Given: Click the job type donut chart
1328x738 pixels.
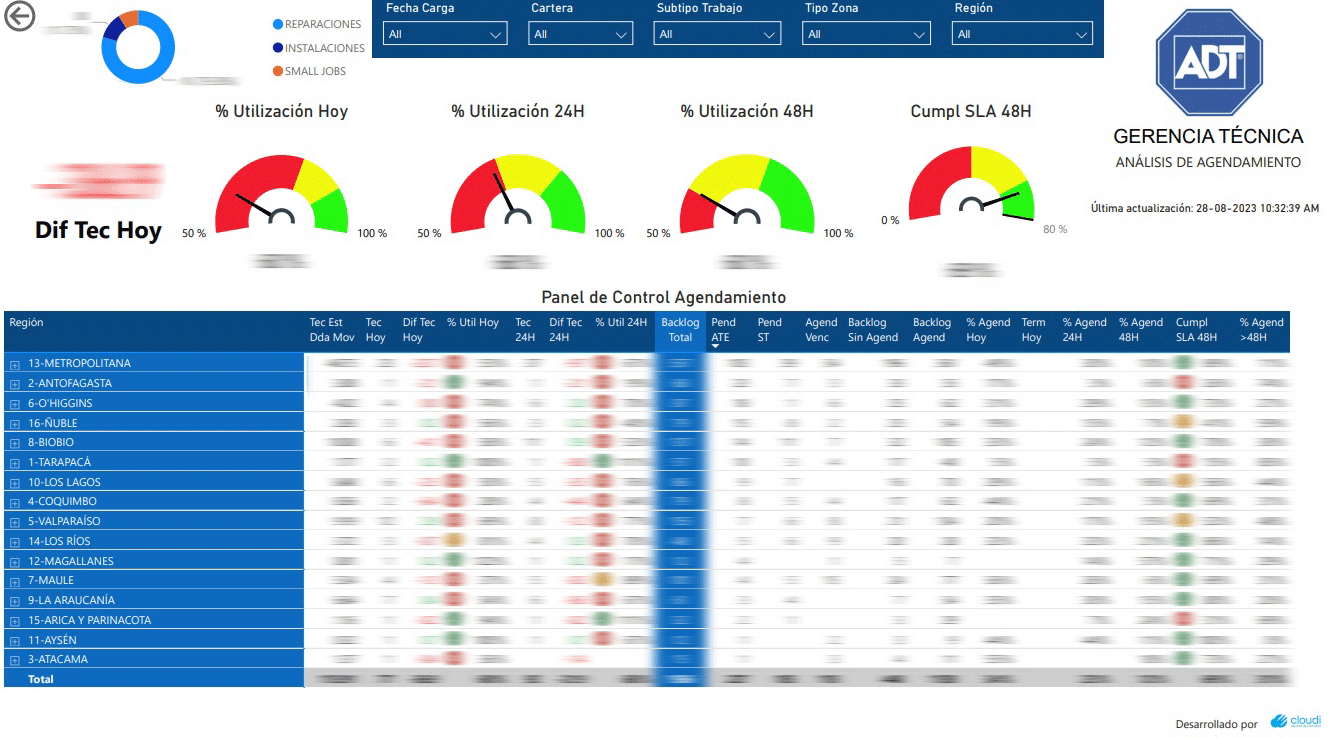Looking at the screenshot, I should 138,47.
